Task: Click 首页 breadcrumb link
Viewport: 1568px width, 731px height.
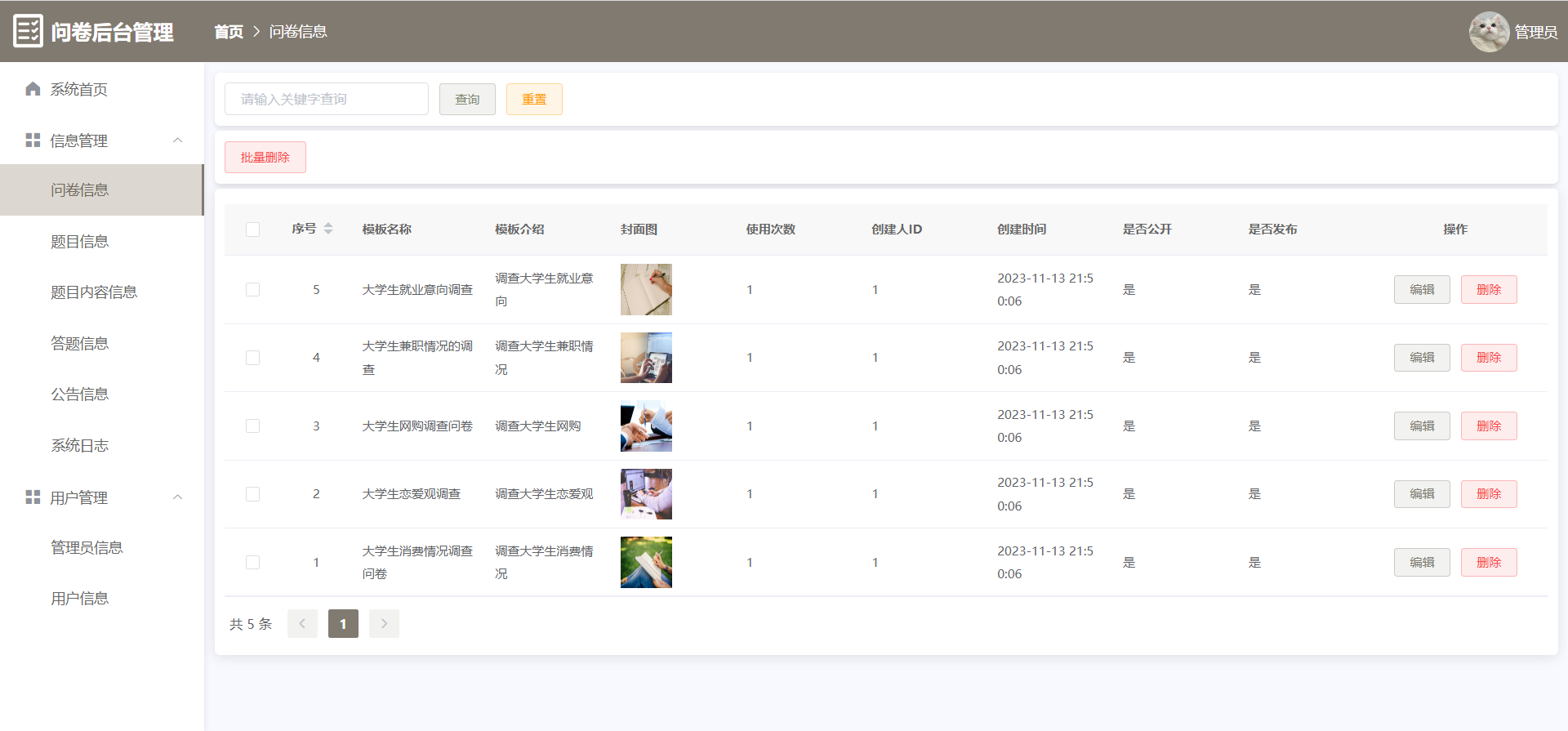Action: (x=229, y=32)
